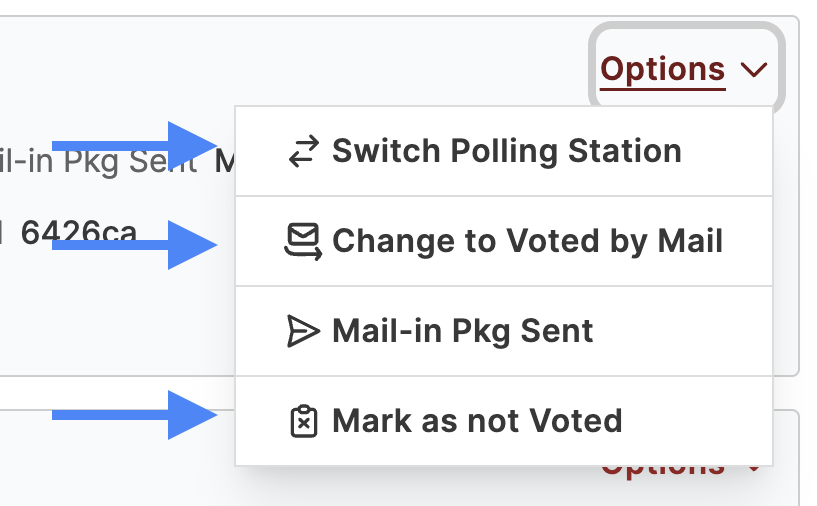Select Mark as not Voted menu entry

(x=504, y=421)
